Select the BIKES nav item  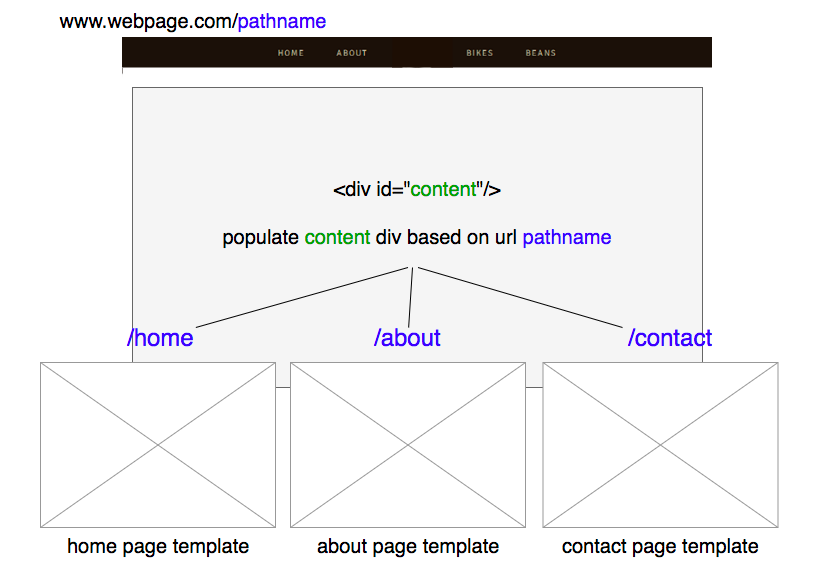pyautogui.click(x=479, y=53)
